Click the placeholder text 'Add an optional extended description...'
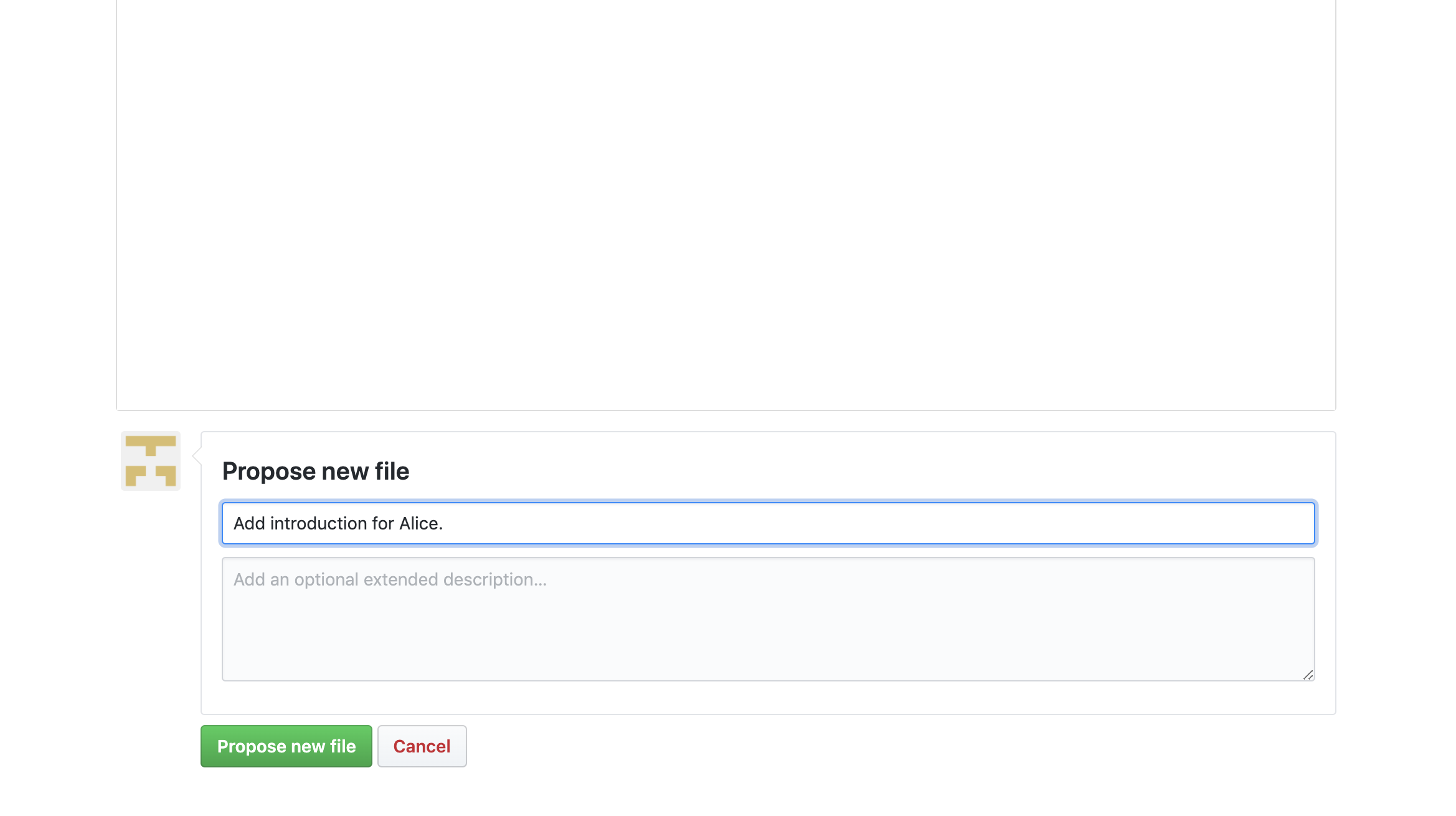 390,579
